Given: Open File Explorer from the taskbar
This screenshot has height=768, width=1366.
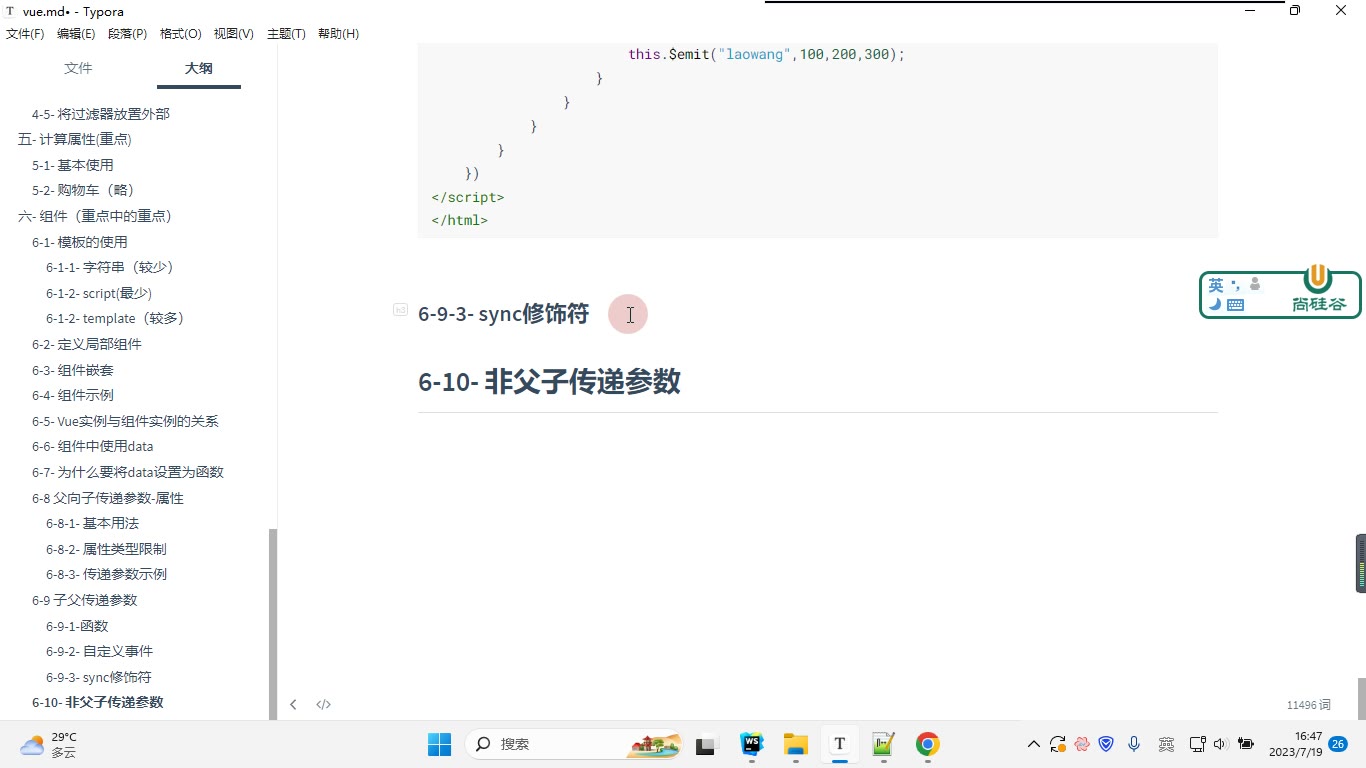Looking at the screenshot, I should point(795,744).
